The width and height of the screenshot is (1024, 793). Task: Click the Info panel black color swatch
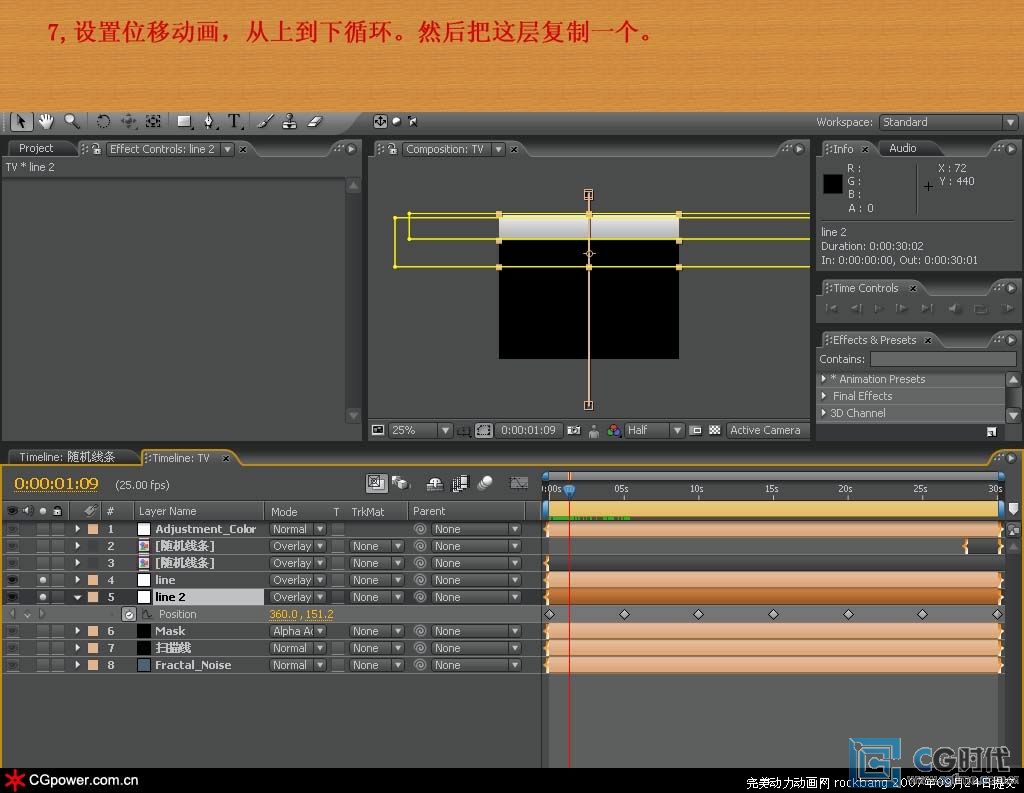(x=832, y=184)
